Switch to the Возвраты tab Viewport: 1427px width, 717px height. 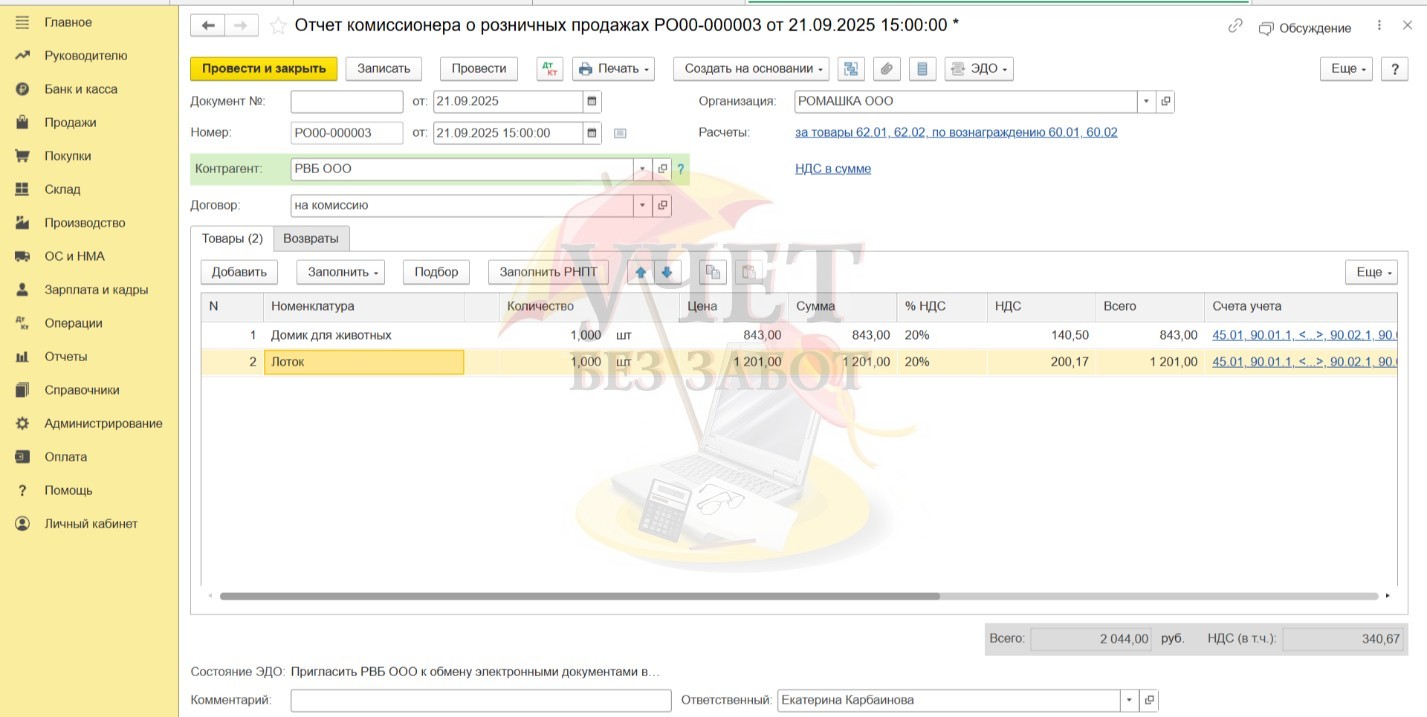311,239
